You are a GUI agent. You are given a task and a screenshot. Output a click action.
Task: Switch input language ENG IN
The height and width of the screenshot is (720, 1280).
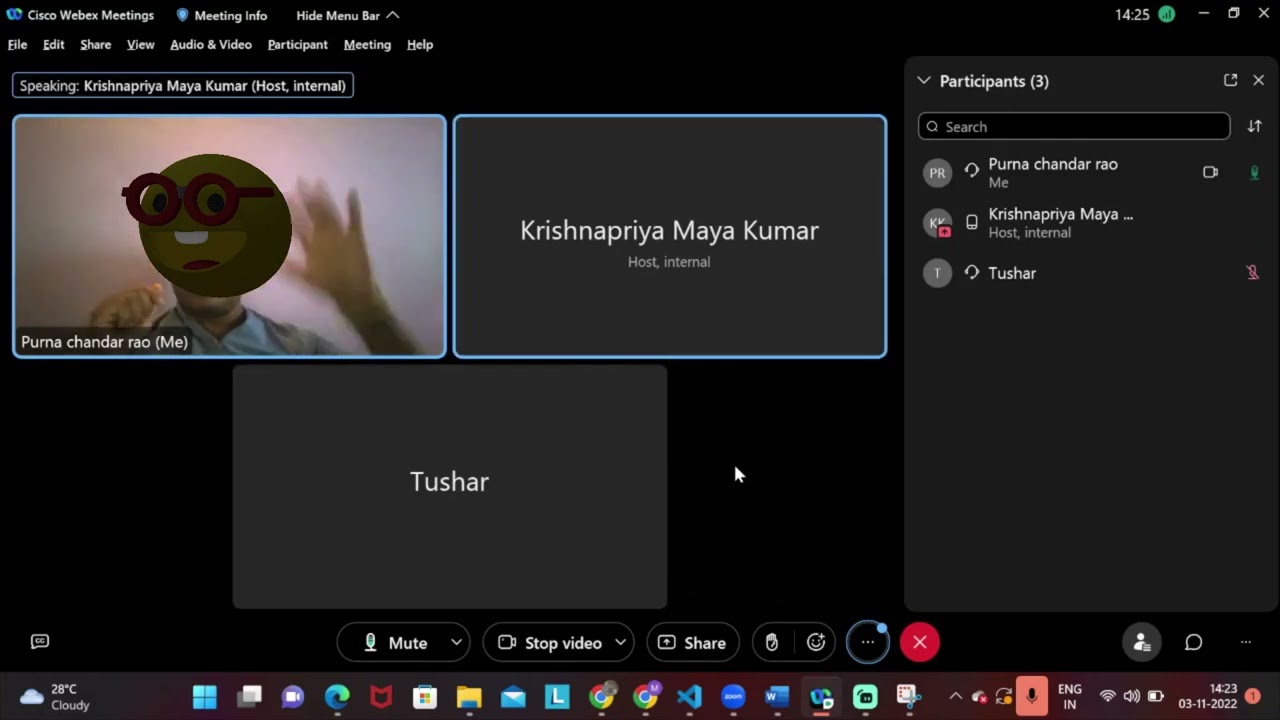tap(1070, 697)
